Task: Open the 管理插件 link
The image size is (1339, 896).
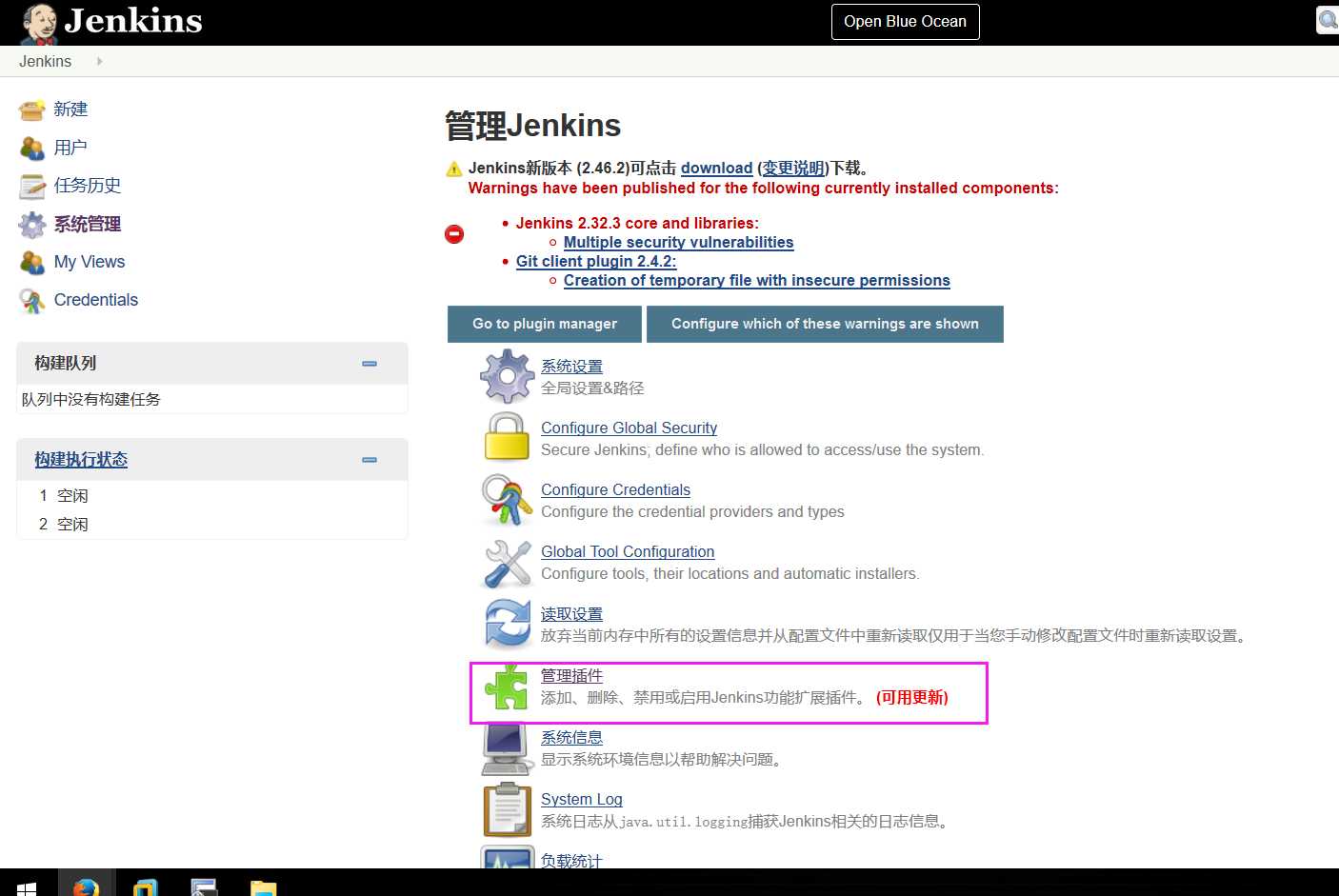Action: tap(571, 676)
